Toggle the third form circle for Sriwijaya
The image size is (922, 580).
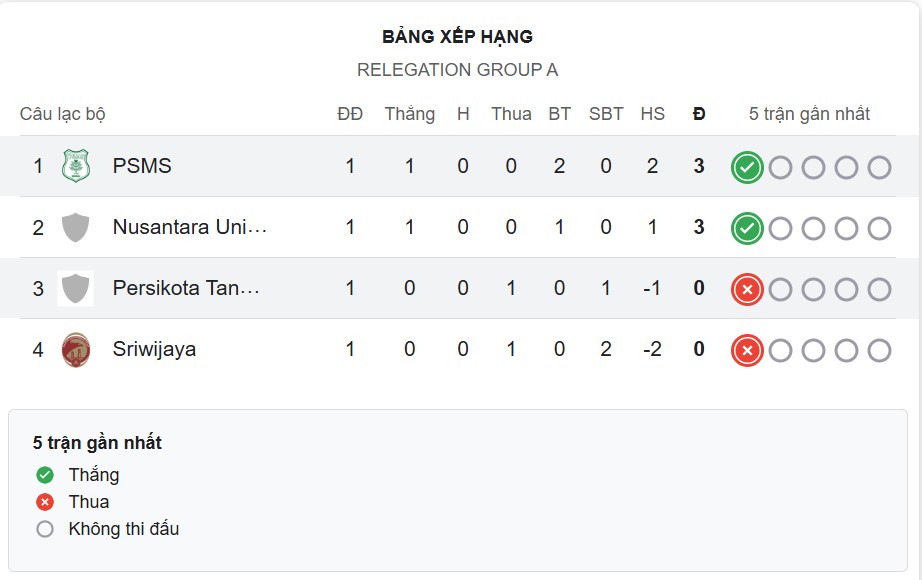[815, 349]
